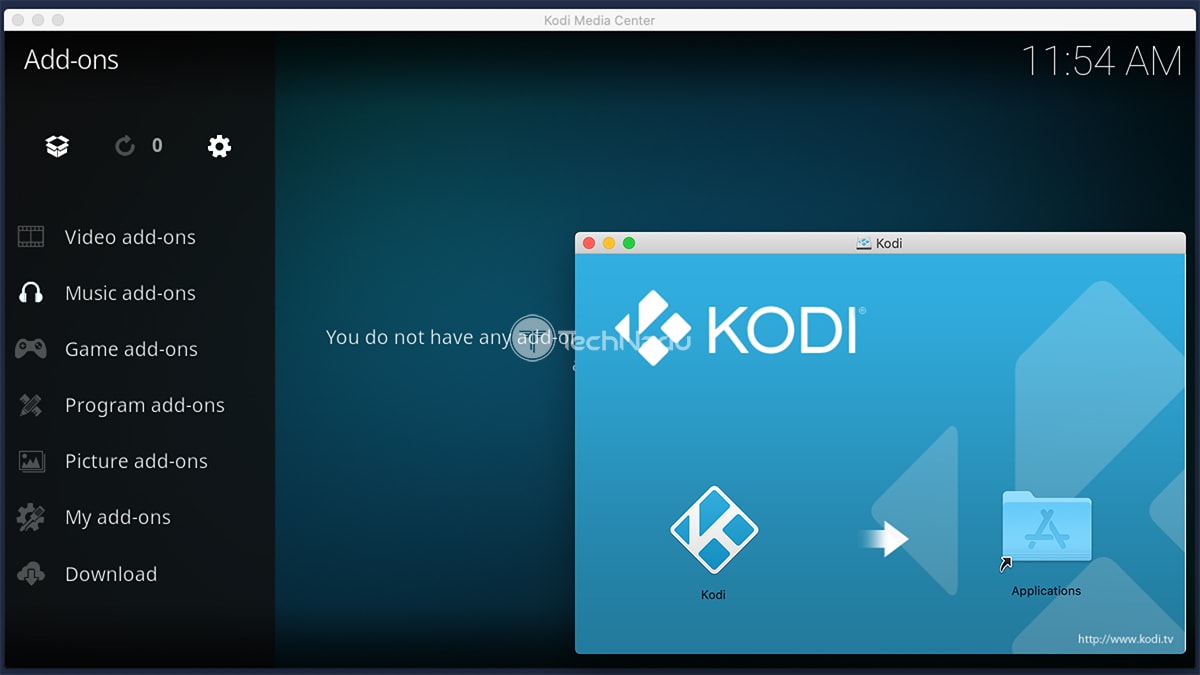Screen dimensions: 1200x675
Task: Open the add-on browser box icon
Action: click(x=57, y=146)
